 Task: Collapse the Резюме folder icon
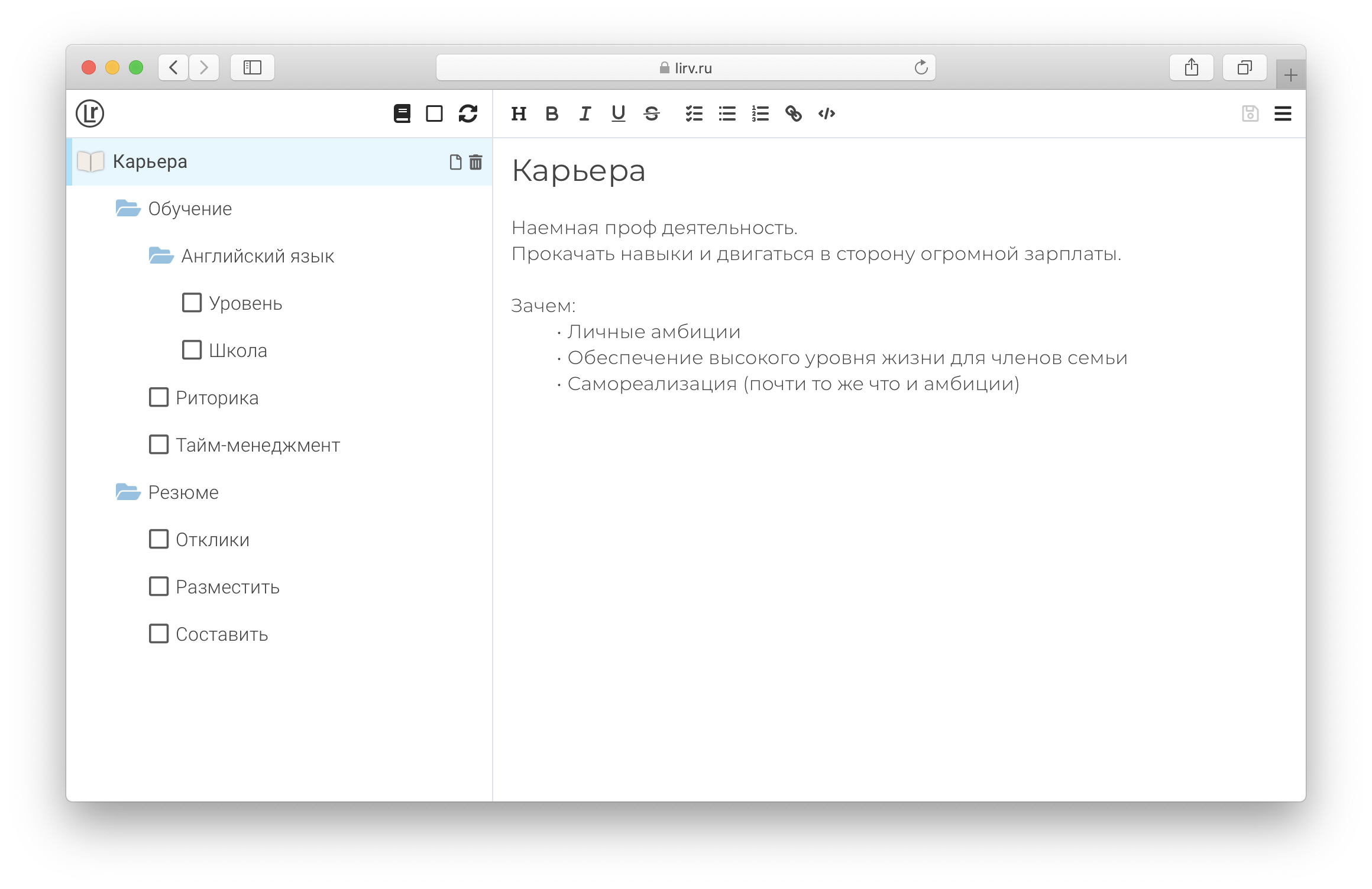128,492
